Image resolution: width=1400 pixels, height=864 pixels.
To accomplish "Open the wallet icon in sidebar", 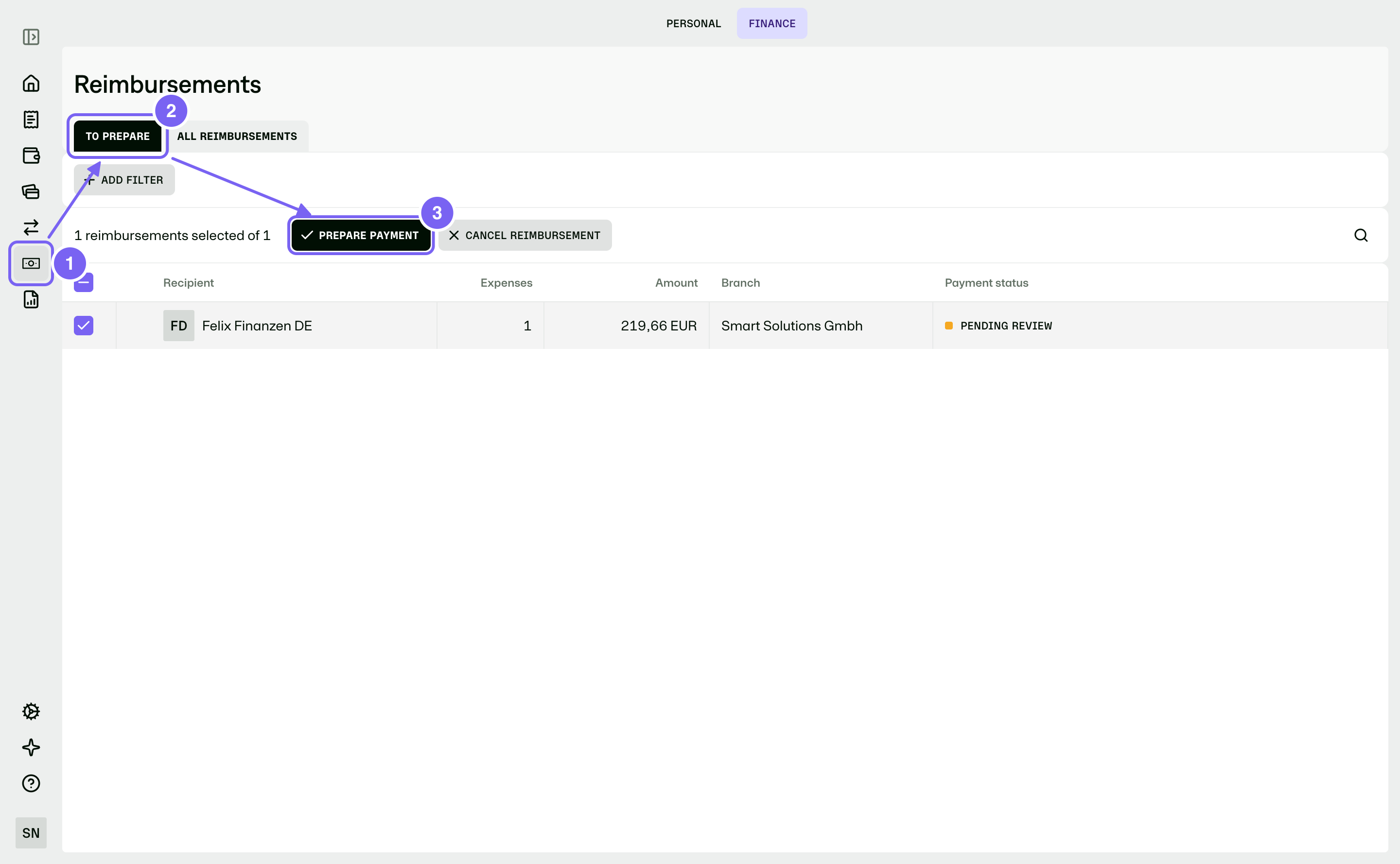I will tap(31, 156).
